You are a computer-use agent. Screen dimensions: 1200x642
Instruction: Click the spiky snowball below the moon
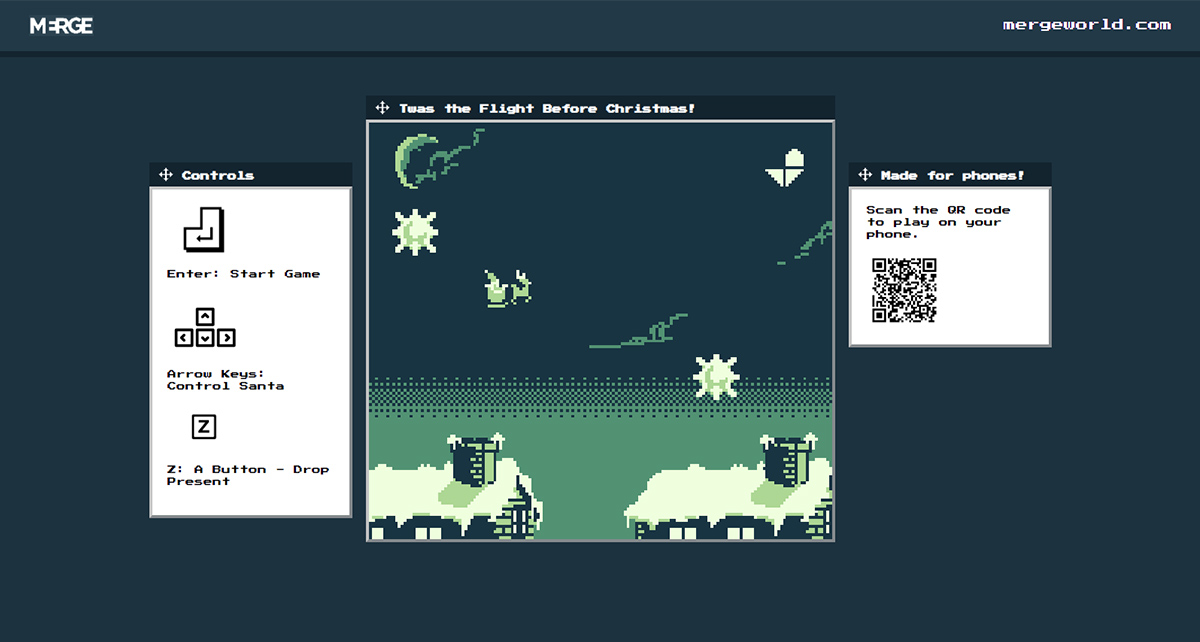click(x=415, y=232)
